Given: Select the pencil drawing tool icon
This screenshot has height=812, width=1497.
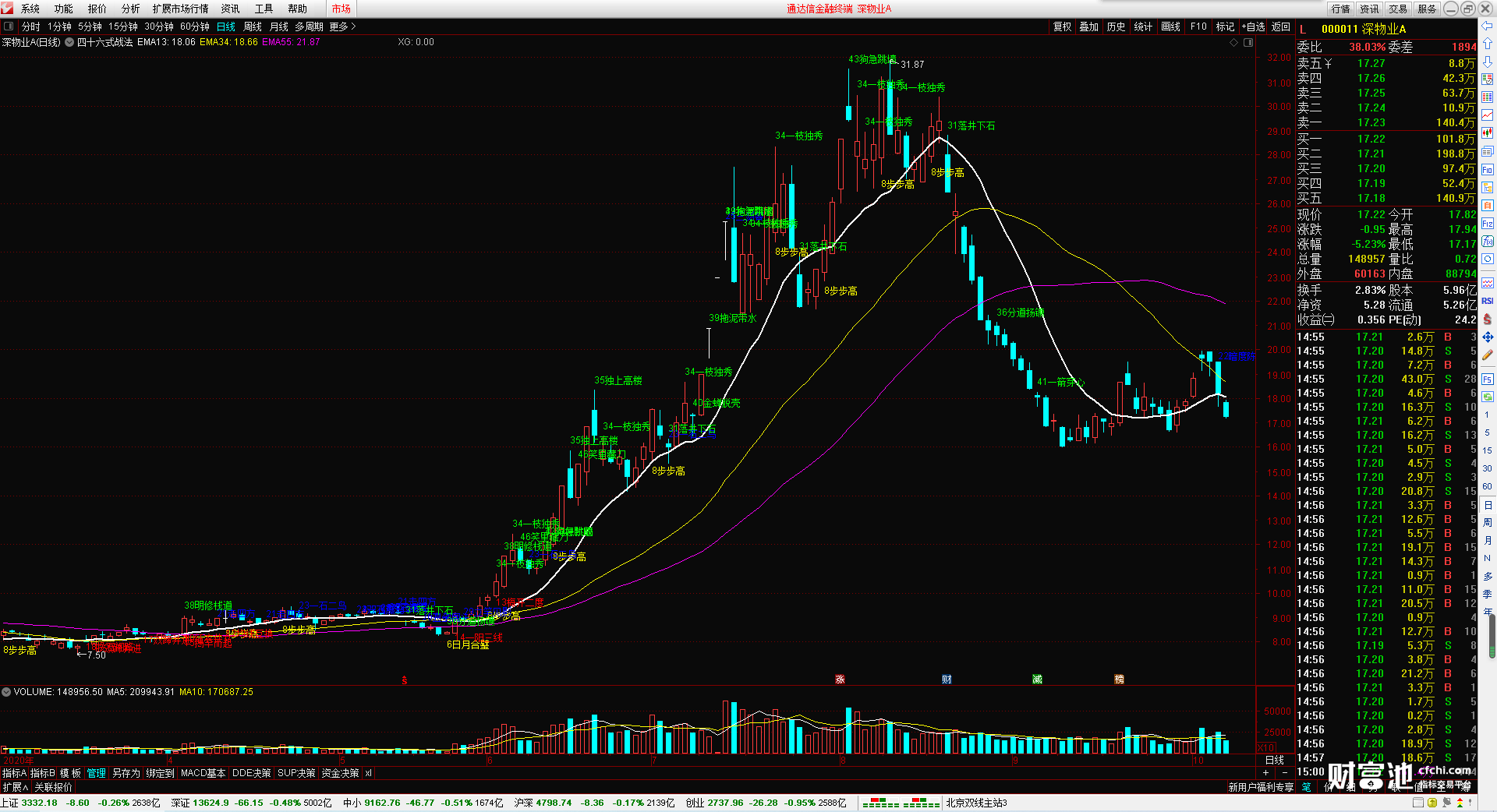Looking at the screenshot, I should [x=1488, y=355].
